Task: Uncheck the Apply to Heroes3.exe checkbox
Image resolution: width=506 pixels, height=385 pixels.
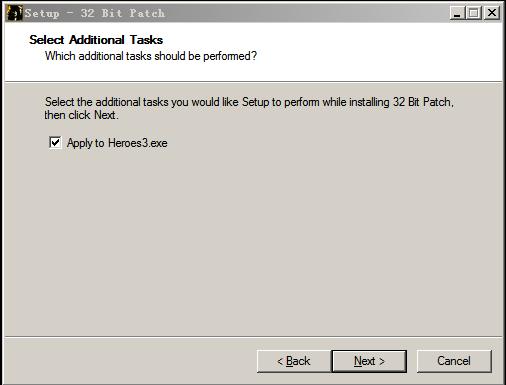Action: [x=55, y=143]
